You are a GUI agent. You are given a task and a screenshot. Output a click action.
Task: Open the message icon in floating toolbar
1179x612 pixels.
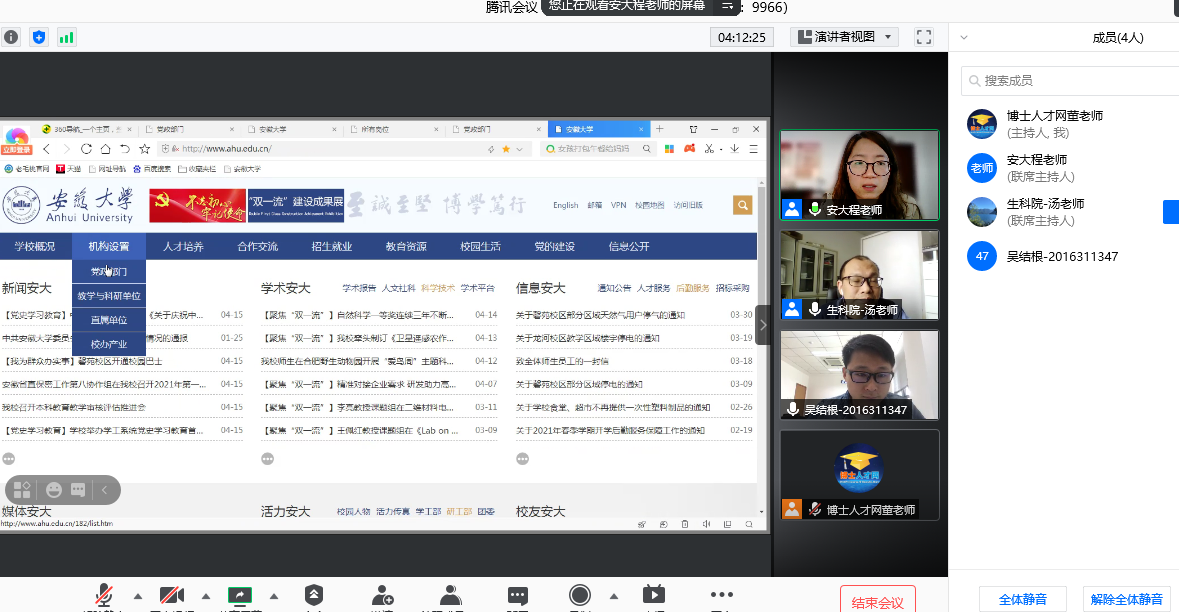(x=78, y=490)
